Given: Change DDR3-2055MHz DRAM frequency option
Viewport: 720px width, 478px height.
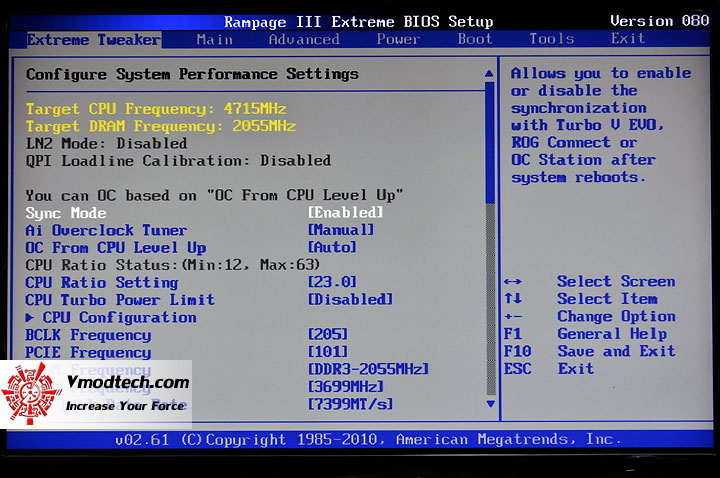Looking at the screenshot, I should (x=368, y=369).
